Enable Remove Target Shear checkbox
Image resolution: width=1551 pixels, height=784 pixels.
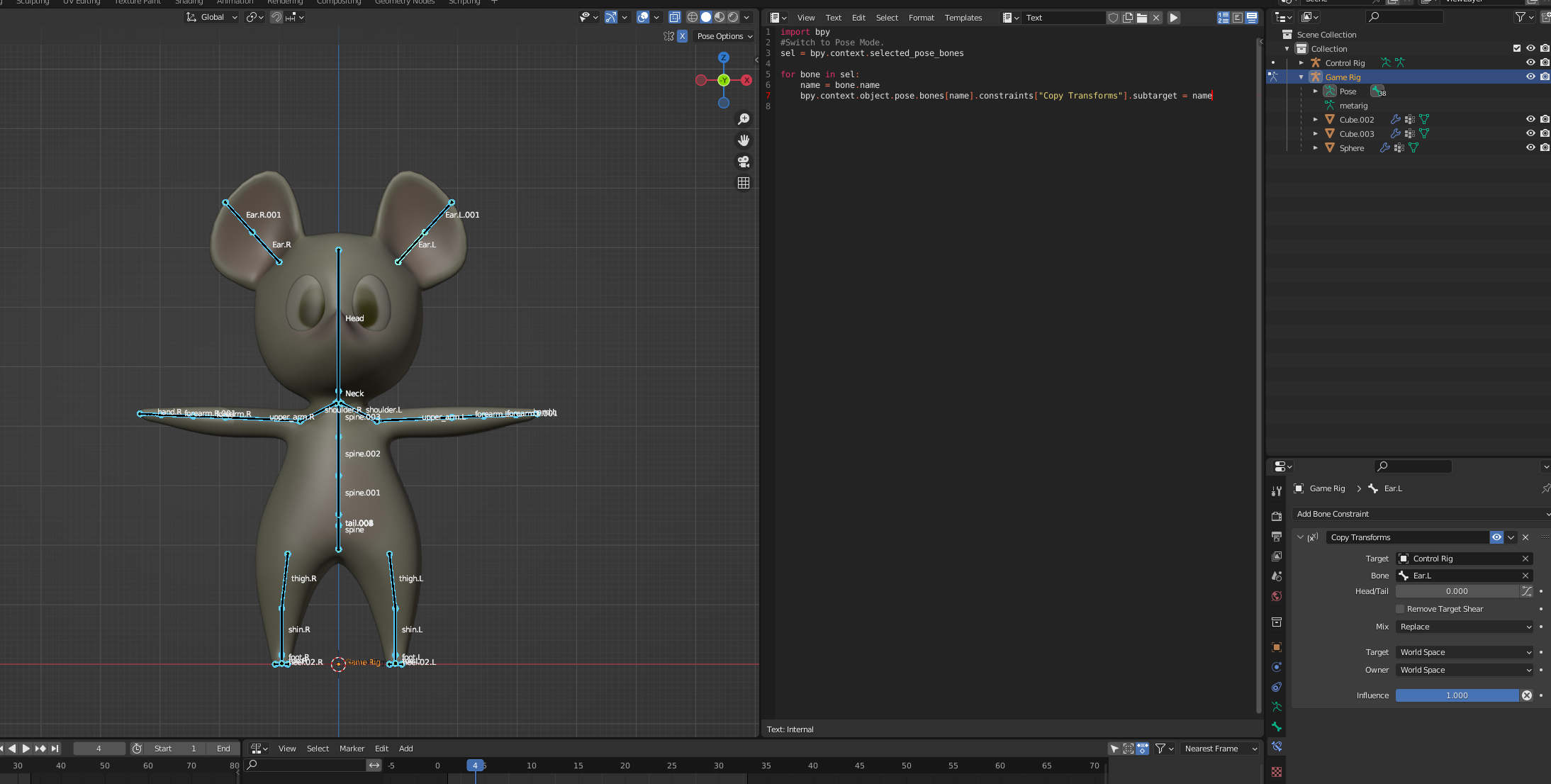click(x=1400, y=609)
